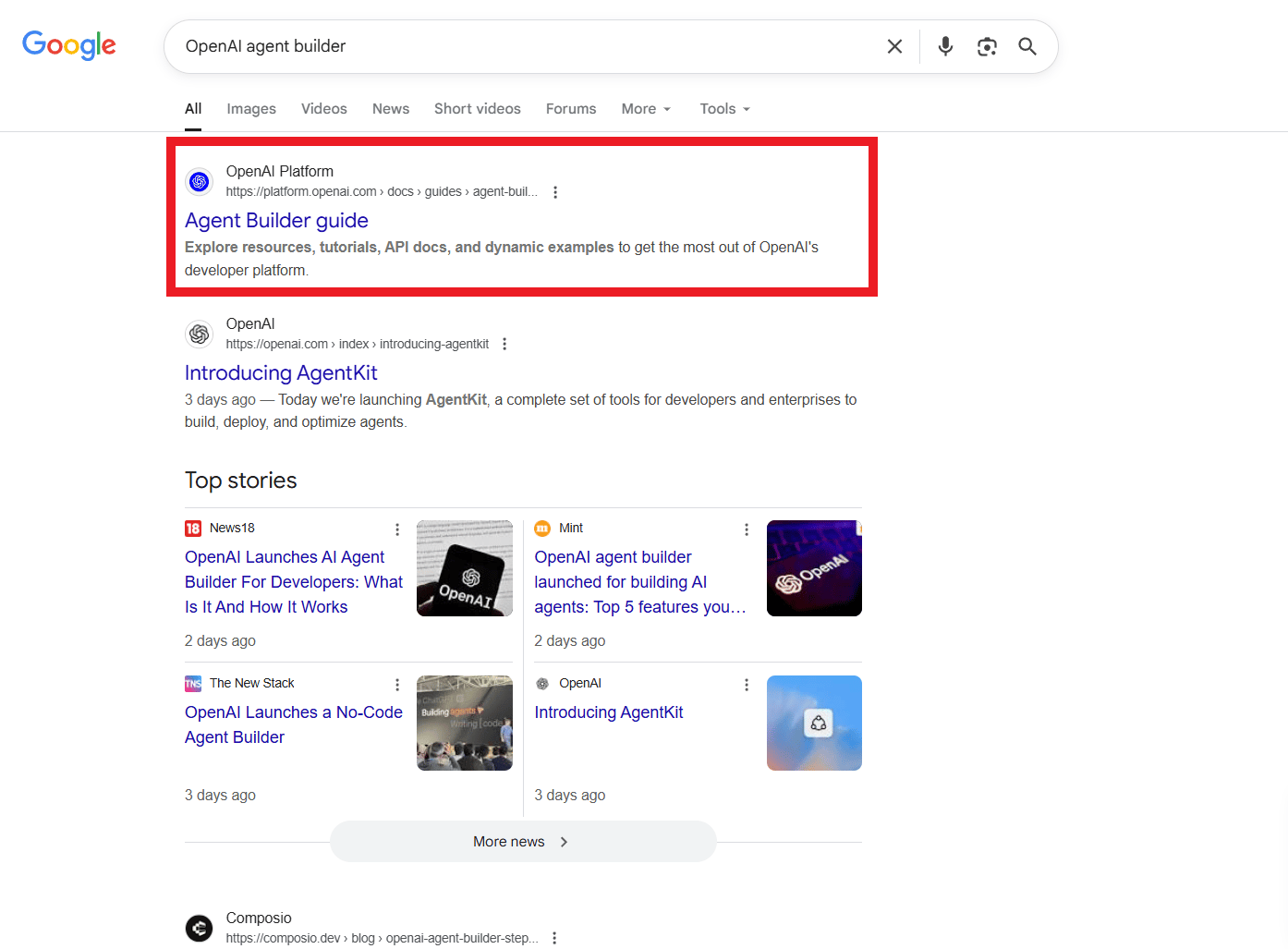
Task: Click the Google logo
Action: coord(69,45)
